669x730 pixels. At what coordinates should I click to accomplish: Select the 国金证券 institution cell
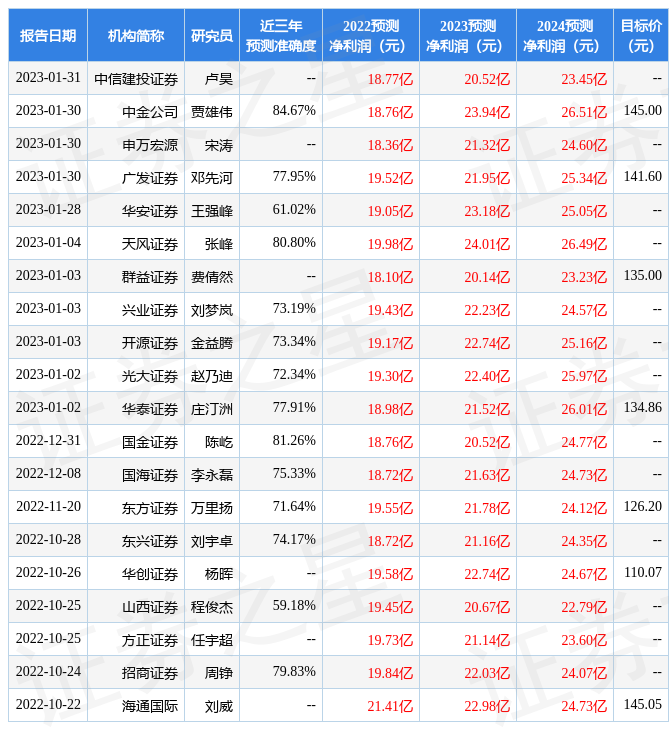click(x=136, y=442)
